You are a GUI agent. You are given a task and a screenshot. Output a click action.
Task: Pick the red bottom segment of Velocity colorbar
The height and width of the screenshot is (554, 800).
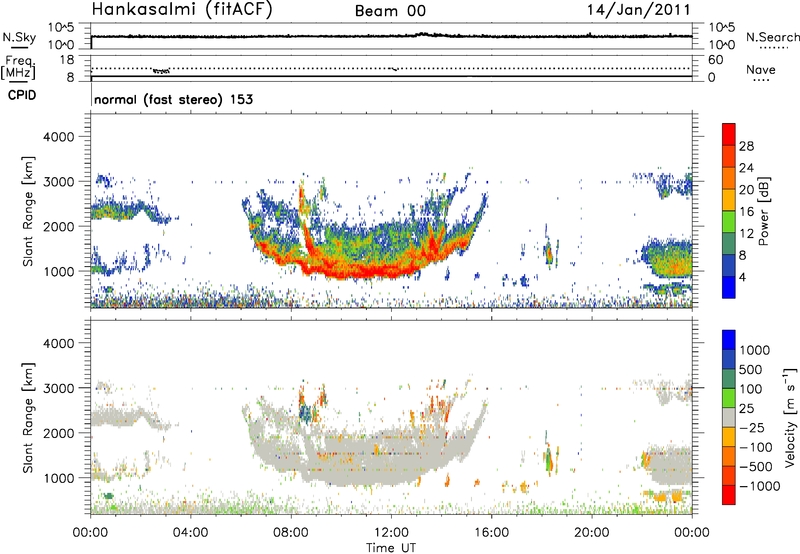coord(729,495)
